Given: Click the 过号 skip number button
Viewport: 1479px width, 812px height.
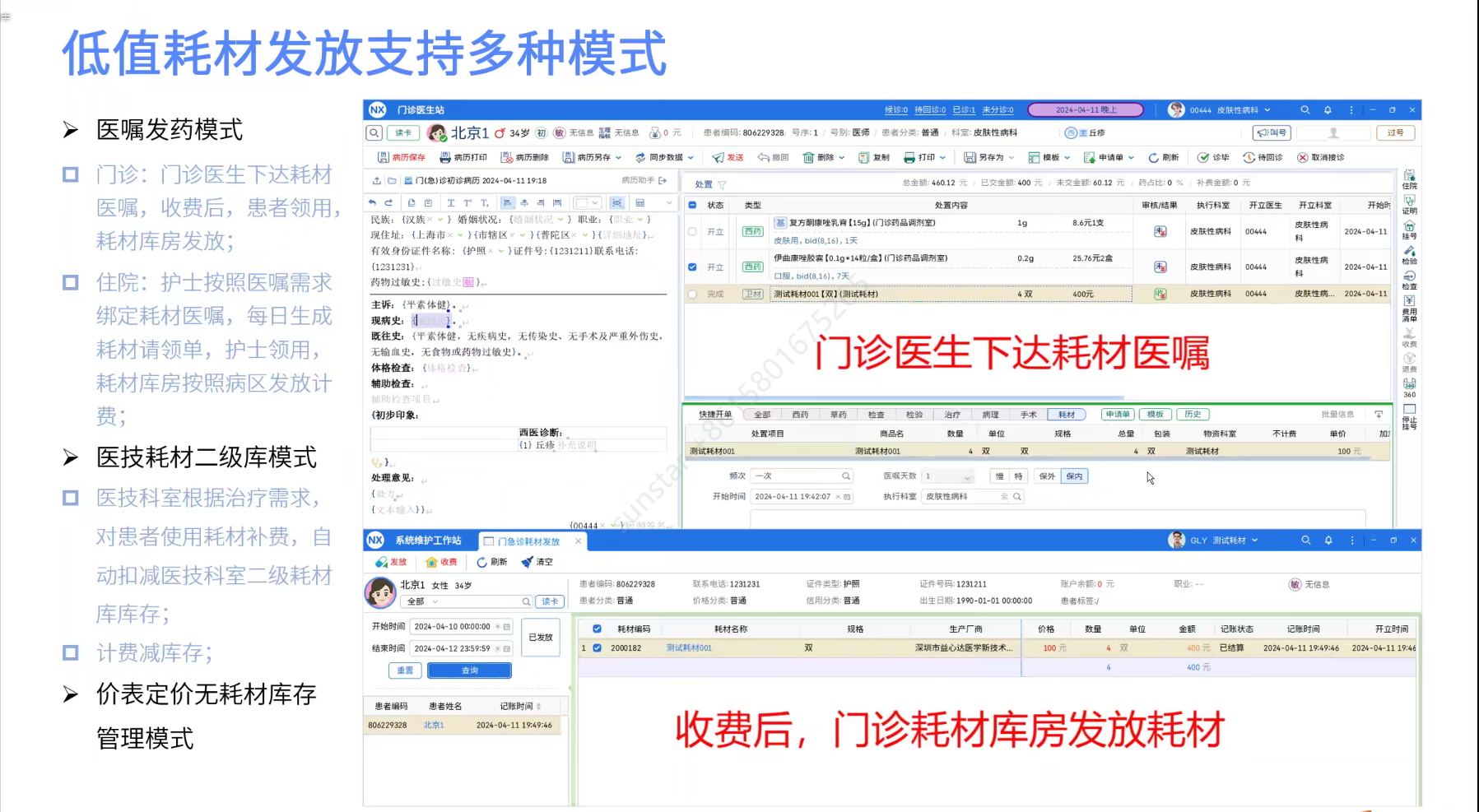Looking at the screenshot, I should 1395,132.
